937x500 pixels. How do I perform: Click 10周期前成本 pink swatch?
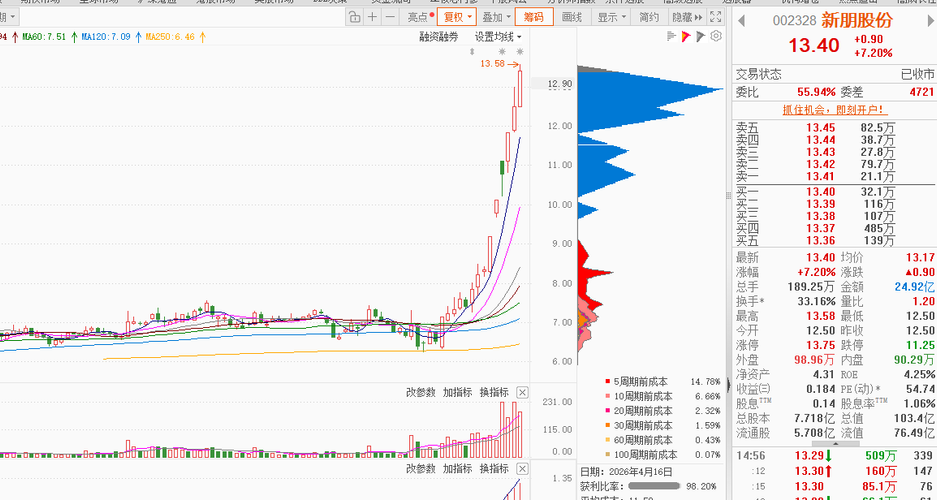click(608, 396)
